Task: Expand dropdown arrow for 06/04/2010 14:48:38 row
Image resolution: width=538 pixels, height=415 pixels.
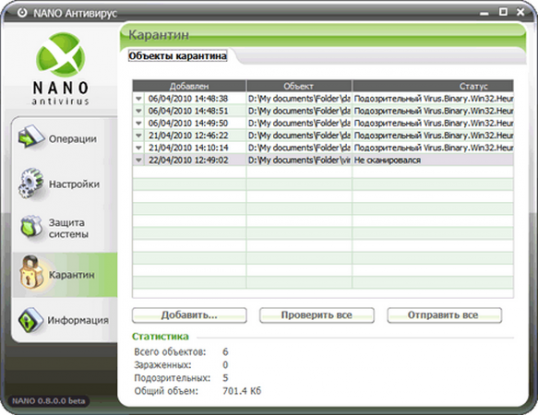Action: [139, 99]
